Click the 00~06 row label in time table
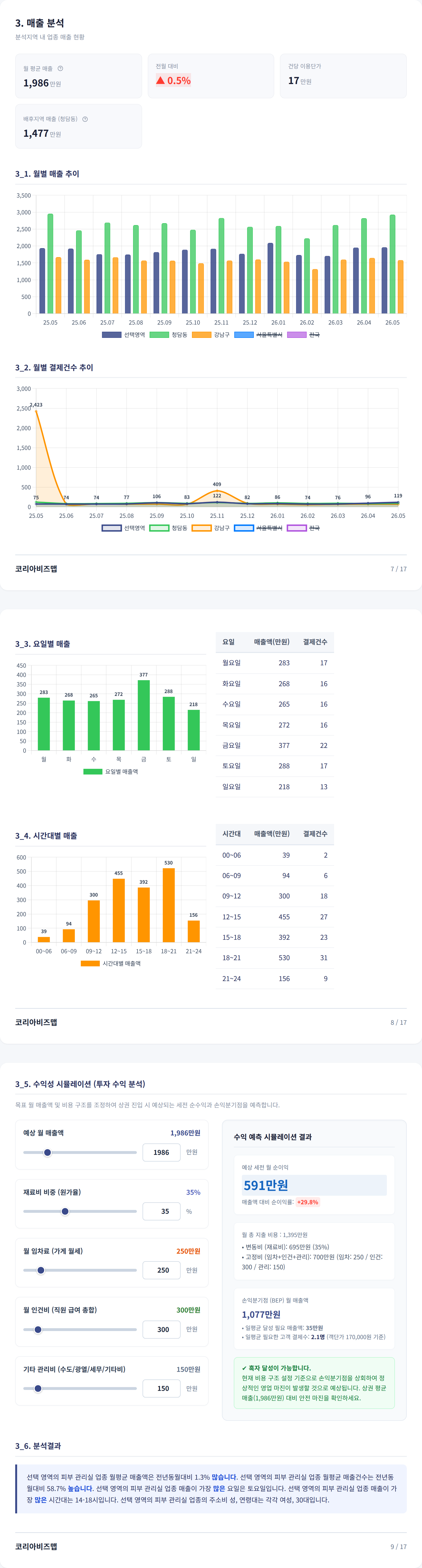This screenshot has width=422, height=1568. pos(231,855)
